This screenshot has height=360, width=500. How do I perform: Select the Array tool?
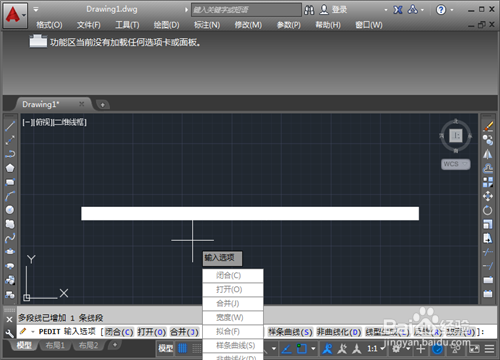(x=488, y=182)
